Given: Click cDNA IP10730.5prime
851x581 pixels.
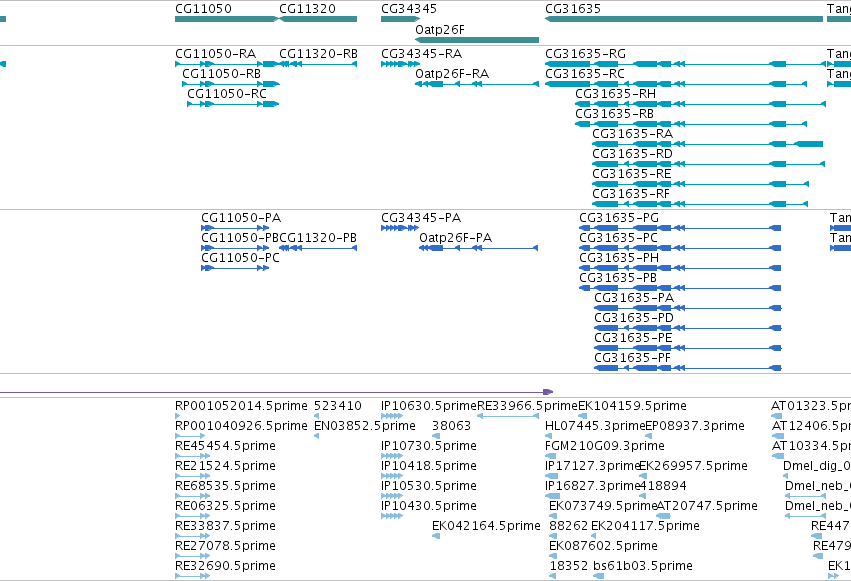Looking at the screenshot, I should pyautogui.click(x=429, y=446).
